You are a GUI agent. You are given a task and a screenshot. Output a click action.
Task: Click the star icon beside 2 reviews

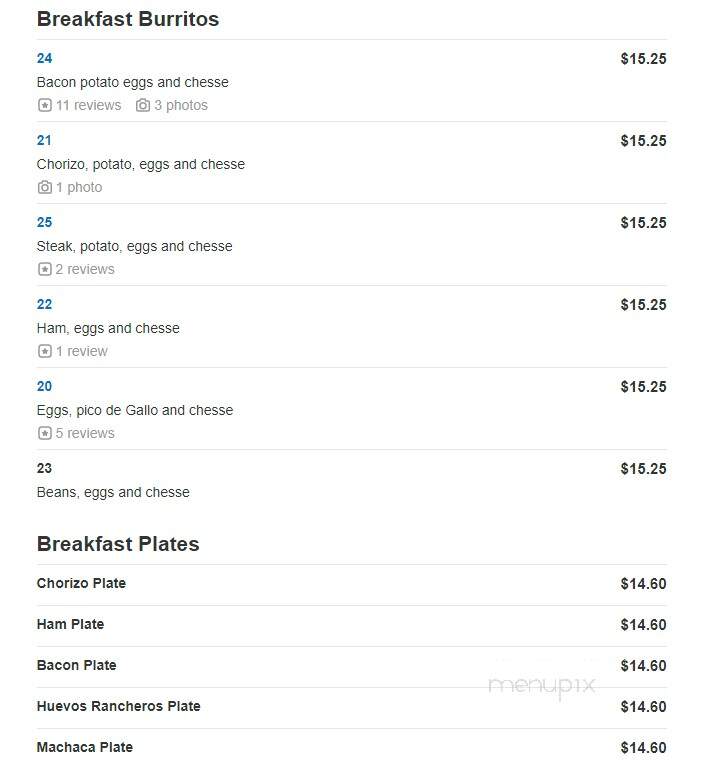point(45,269)
